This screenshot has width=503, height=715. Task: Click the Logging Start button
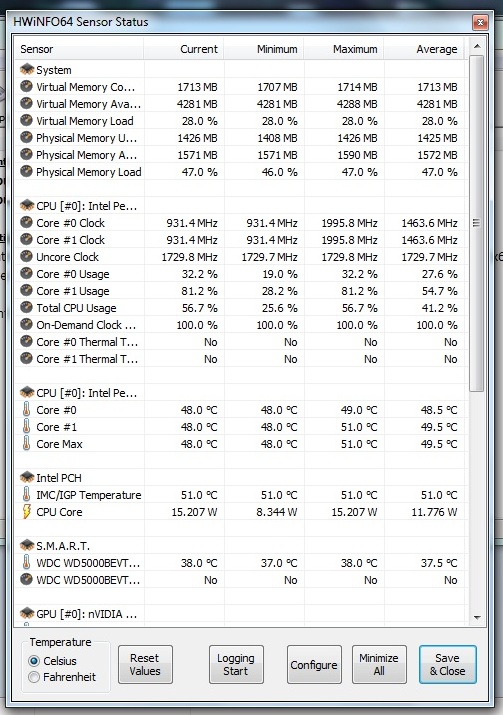coord(236,664)
